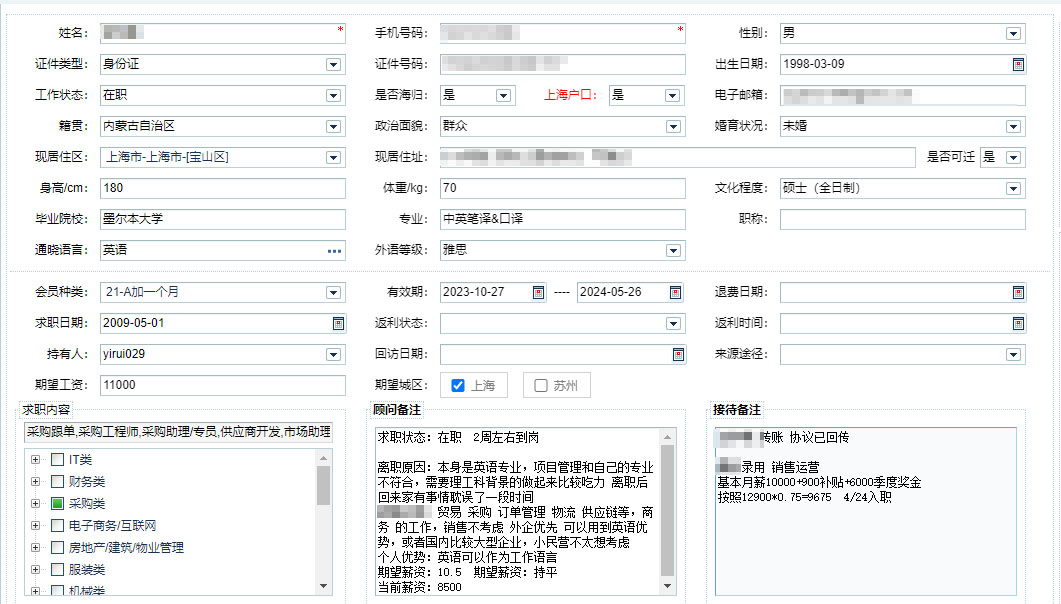
Task: Click down arrow of job category tree scrollbar
Action: pyautogui.click(x=323, y=586)
